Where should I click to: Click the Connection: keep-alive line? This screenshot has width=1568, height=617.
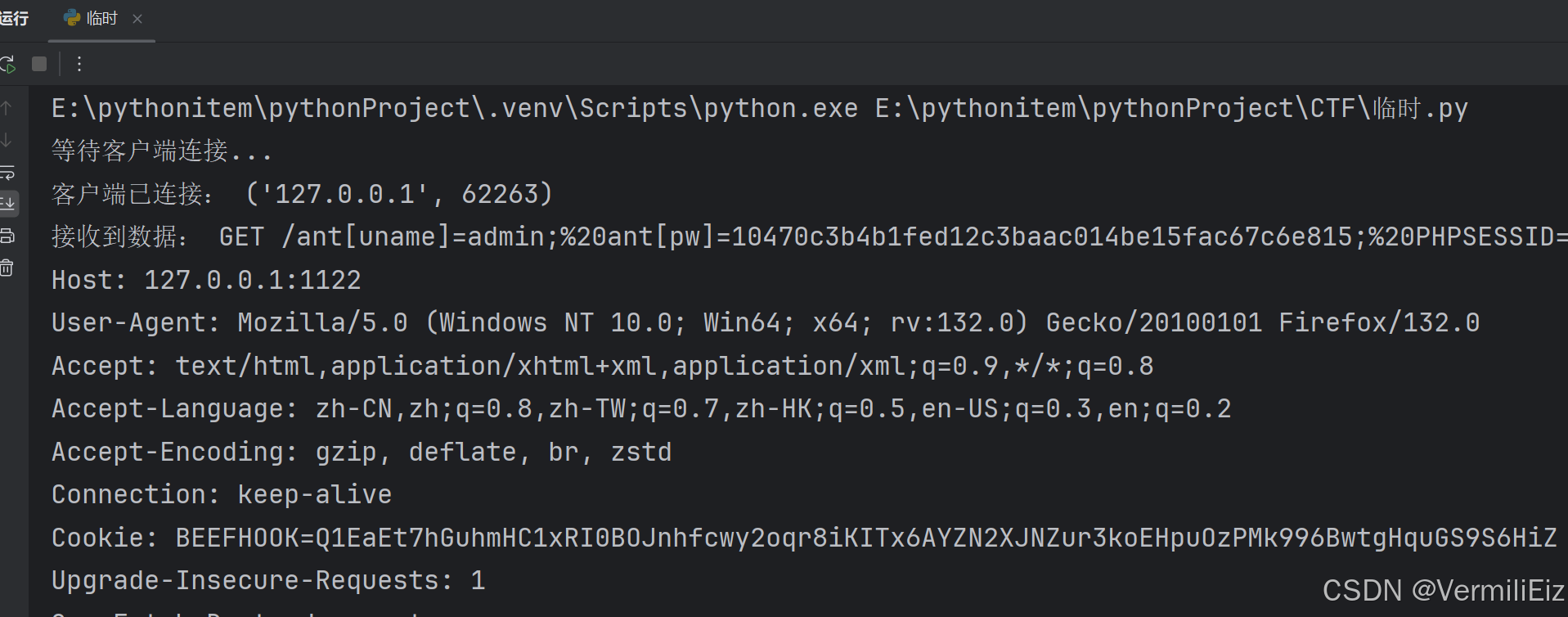[x=222, y=494]
